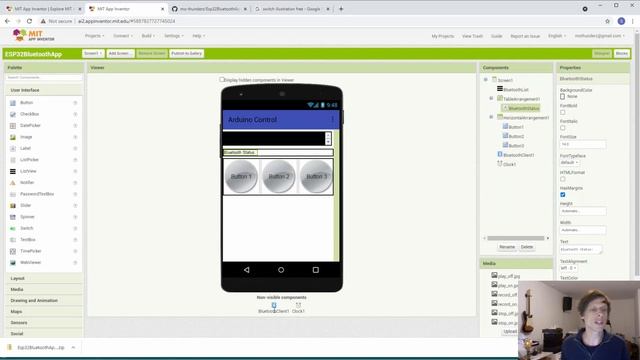Open the Screen1 selector dropdown
The image size is (640, 360).
[x=93, y=53]
